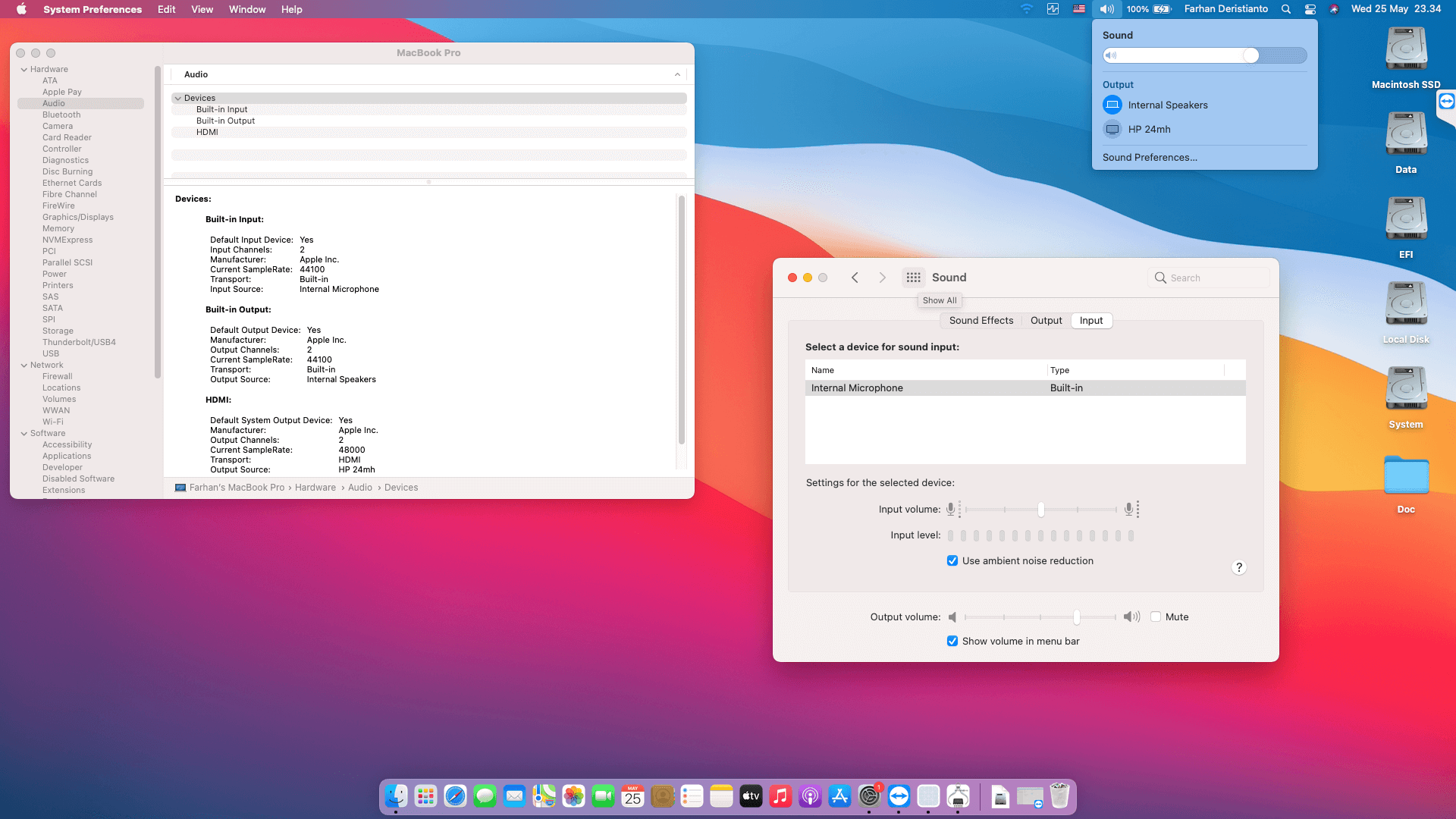Switch to the Sound Effects tab
1456x819 pixels.
[981, 321]
